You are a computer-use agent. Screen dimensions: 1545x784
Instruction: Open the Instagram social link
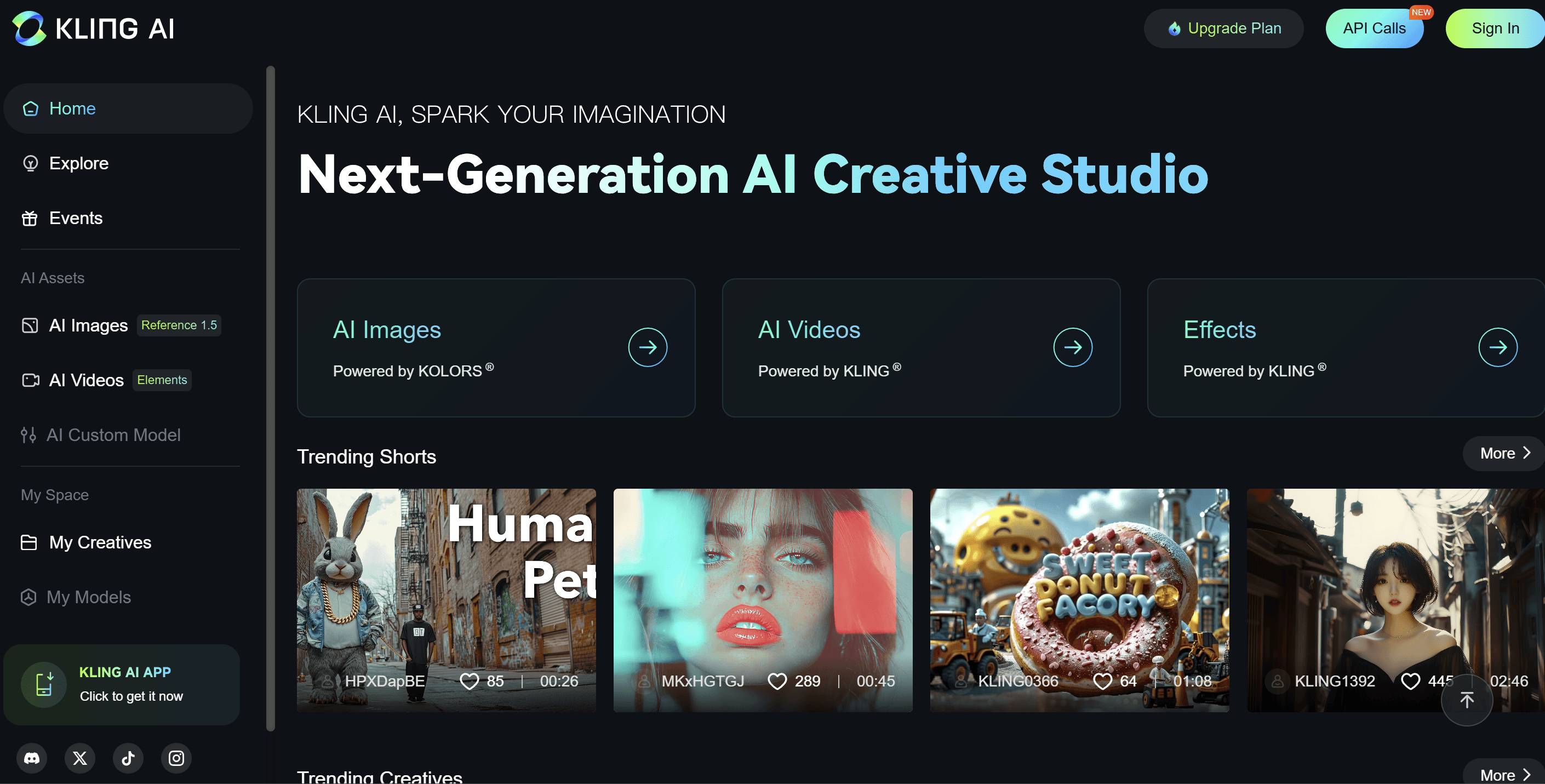tap(176, 758)
